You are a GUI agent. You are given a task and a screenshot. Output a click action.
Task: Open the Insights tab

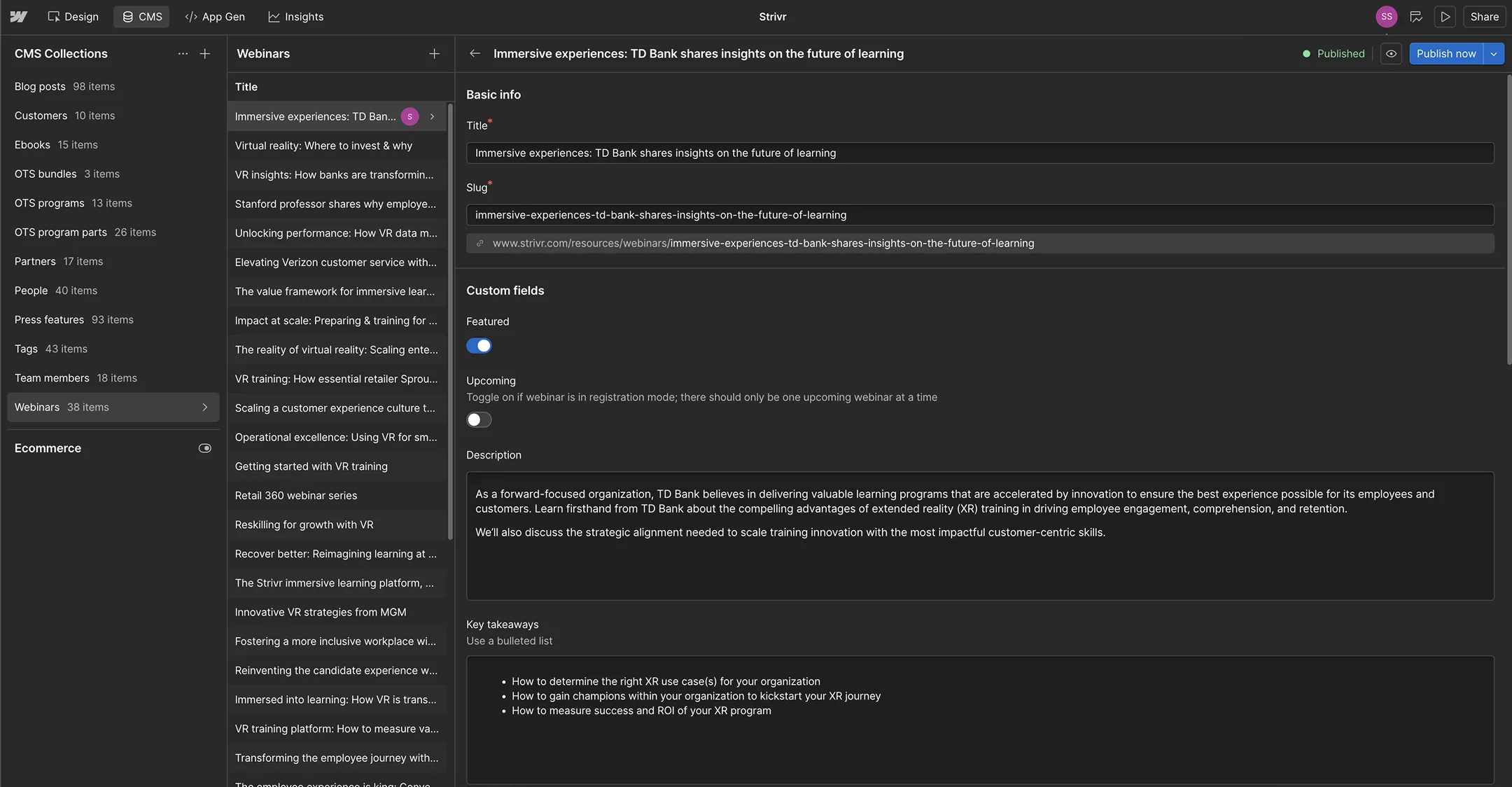tap(295, 17)
